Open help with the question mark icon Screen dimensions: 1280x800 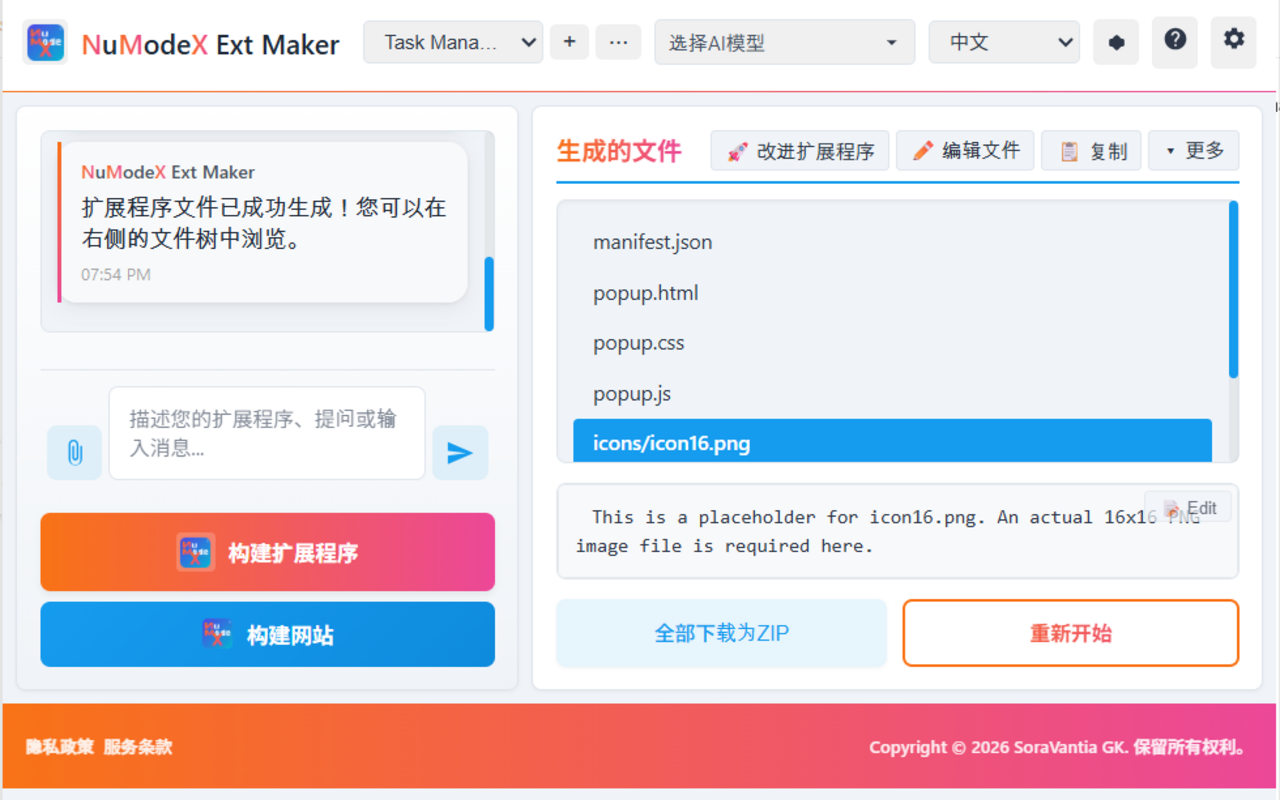tap(1174, 42)
